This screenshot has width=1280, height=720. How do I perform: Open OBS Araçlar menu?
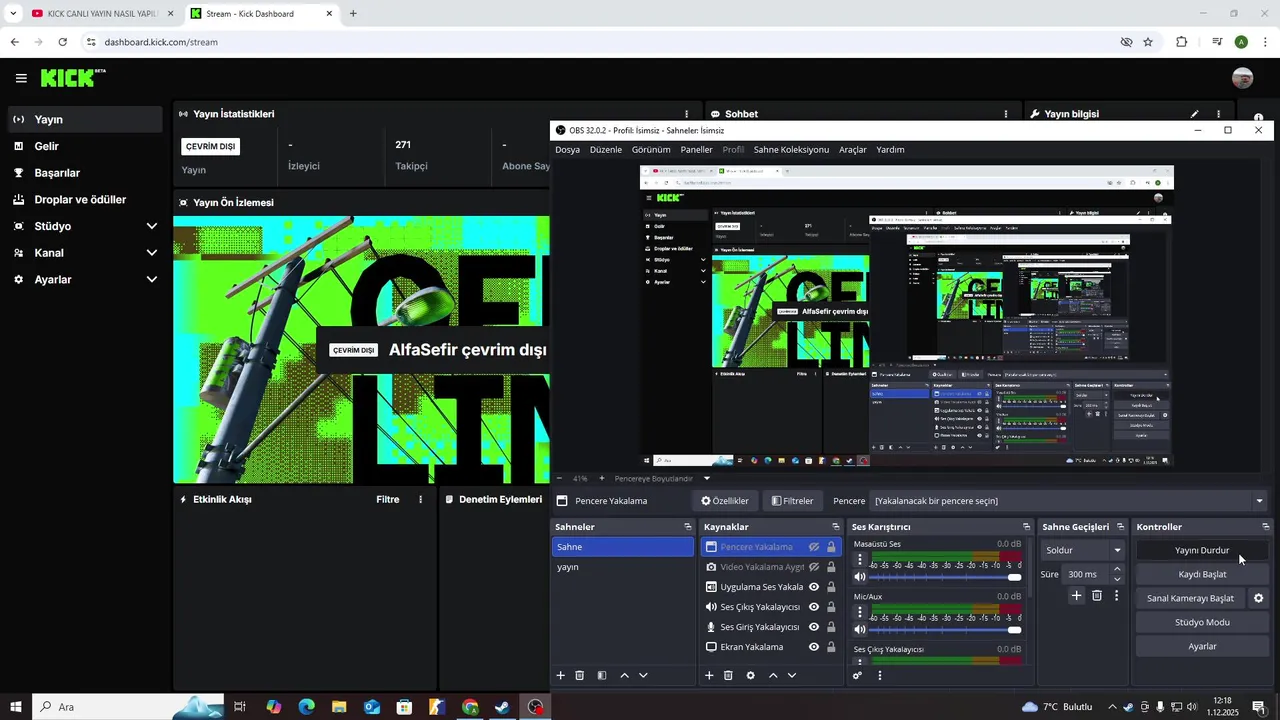click(x=852, y=149)
